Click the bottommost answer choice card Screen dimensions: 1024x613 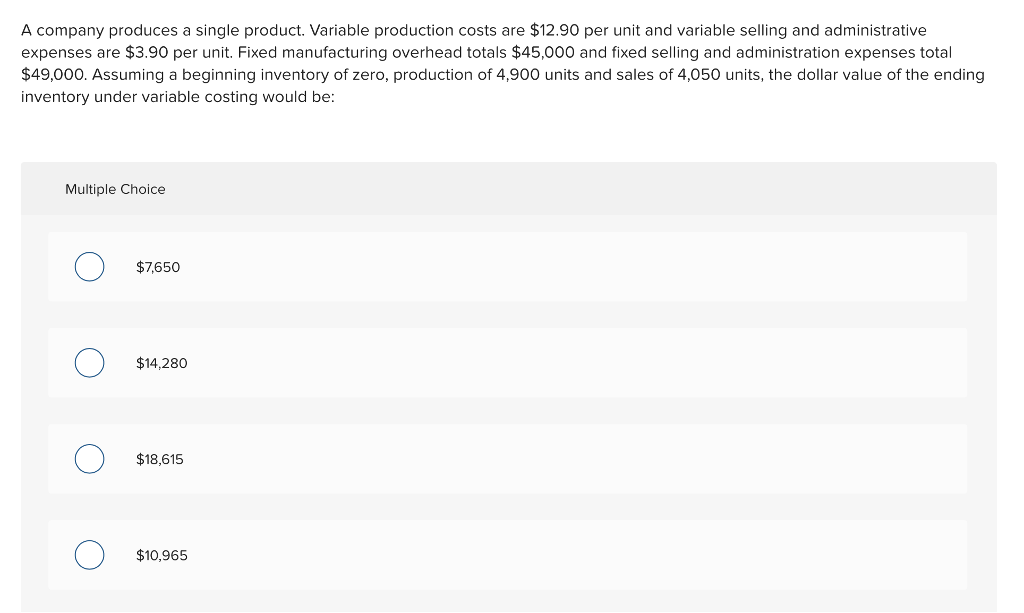508,555
